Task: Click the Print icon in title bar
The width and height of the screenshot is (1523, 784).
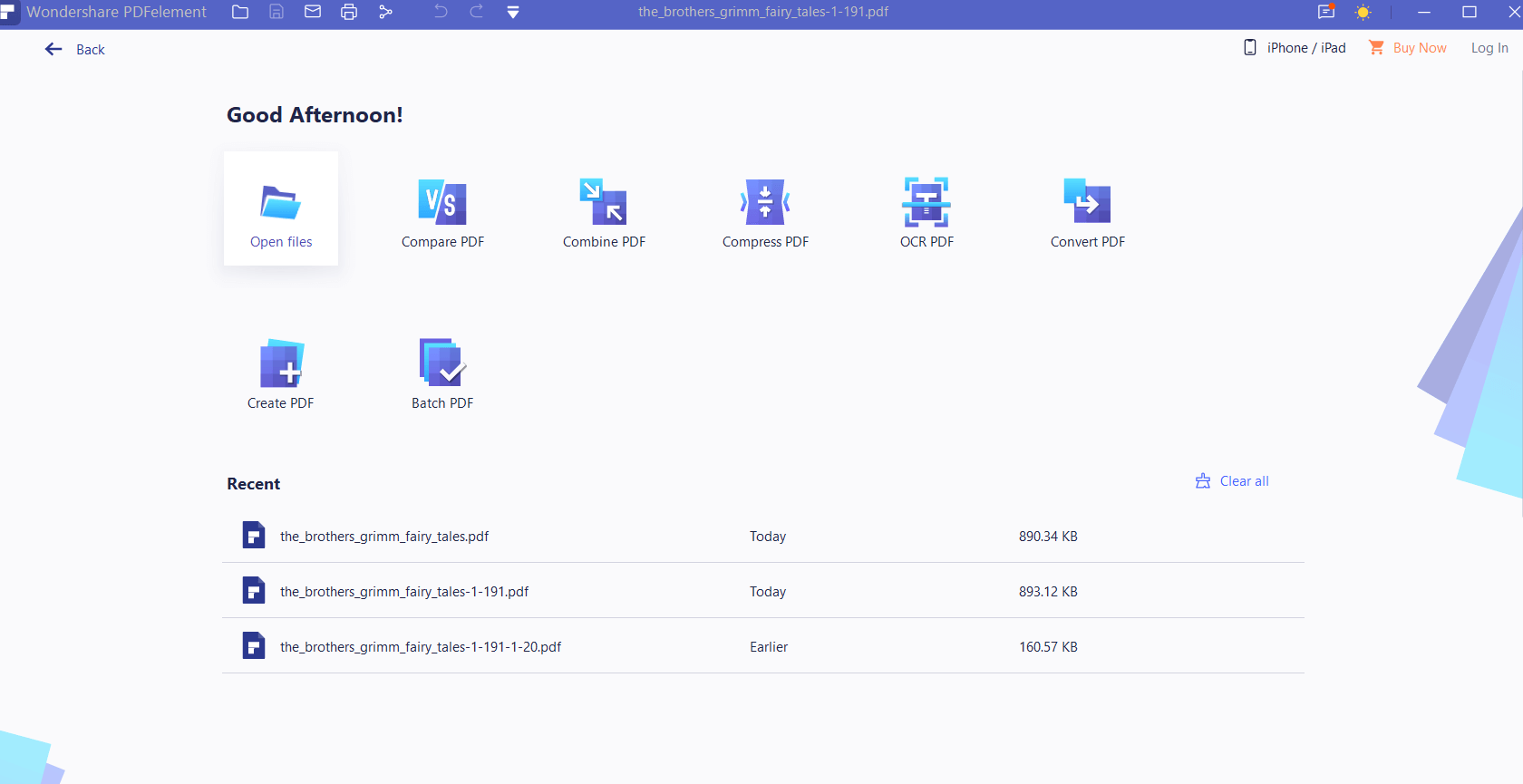Action: click(x=349, y=13)
